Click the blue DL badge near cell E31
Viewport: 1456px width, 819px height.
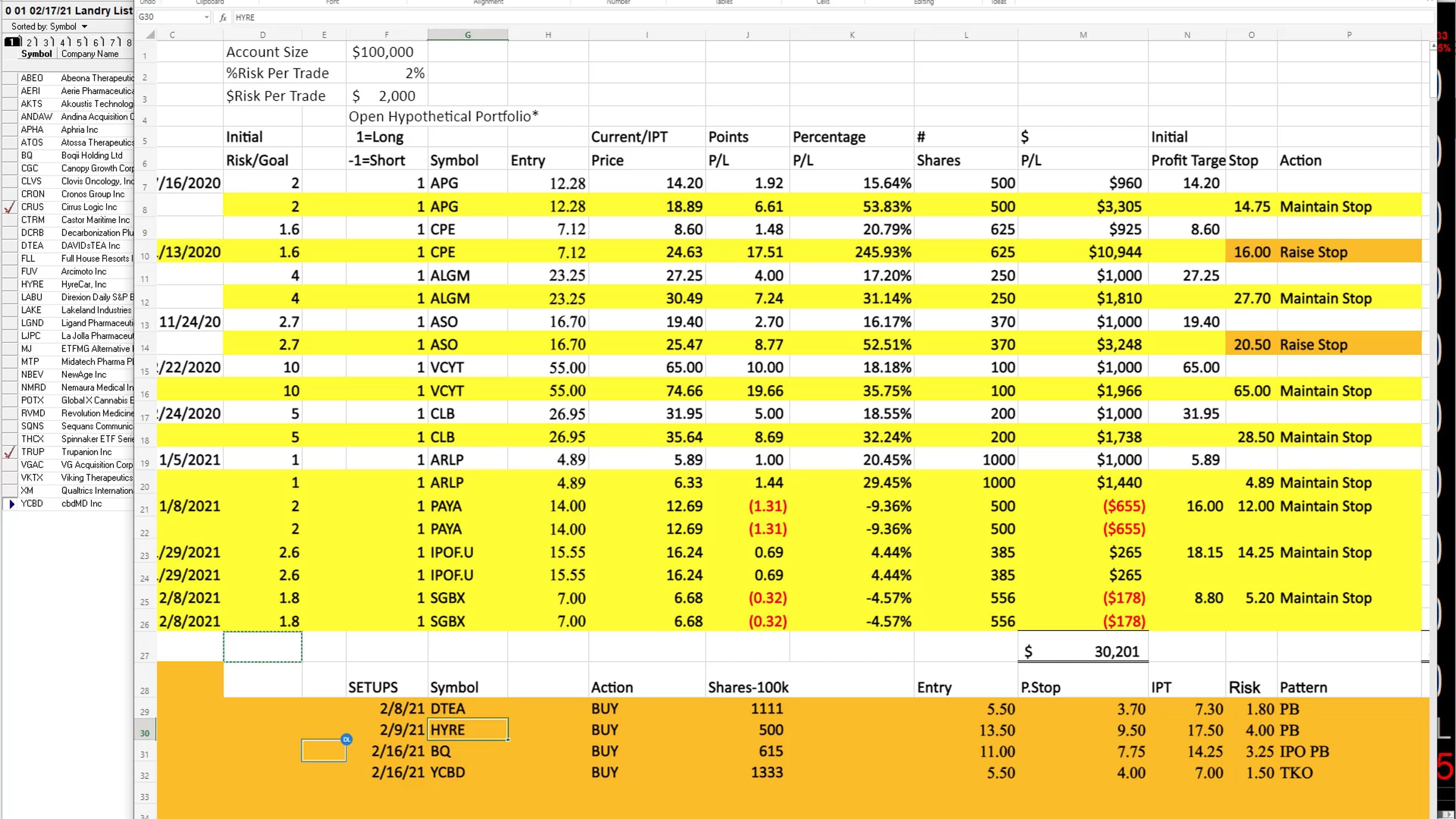tap(346, 739)
